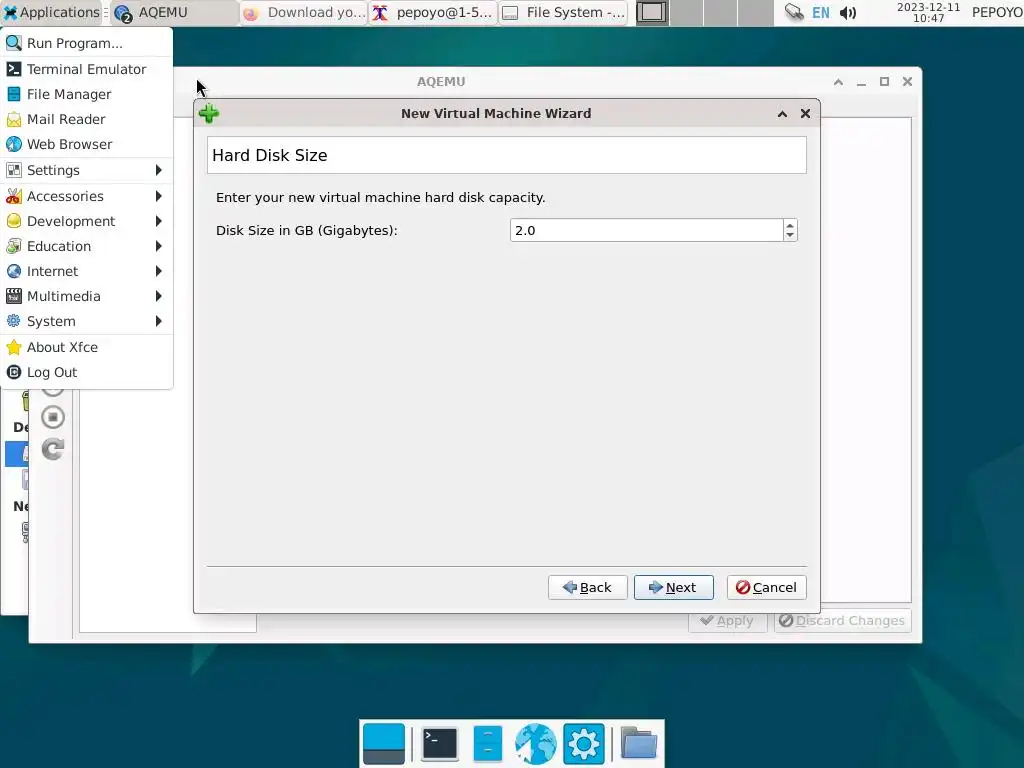Decrease disk size with down arrow

[x=790, y=235]
